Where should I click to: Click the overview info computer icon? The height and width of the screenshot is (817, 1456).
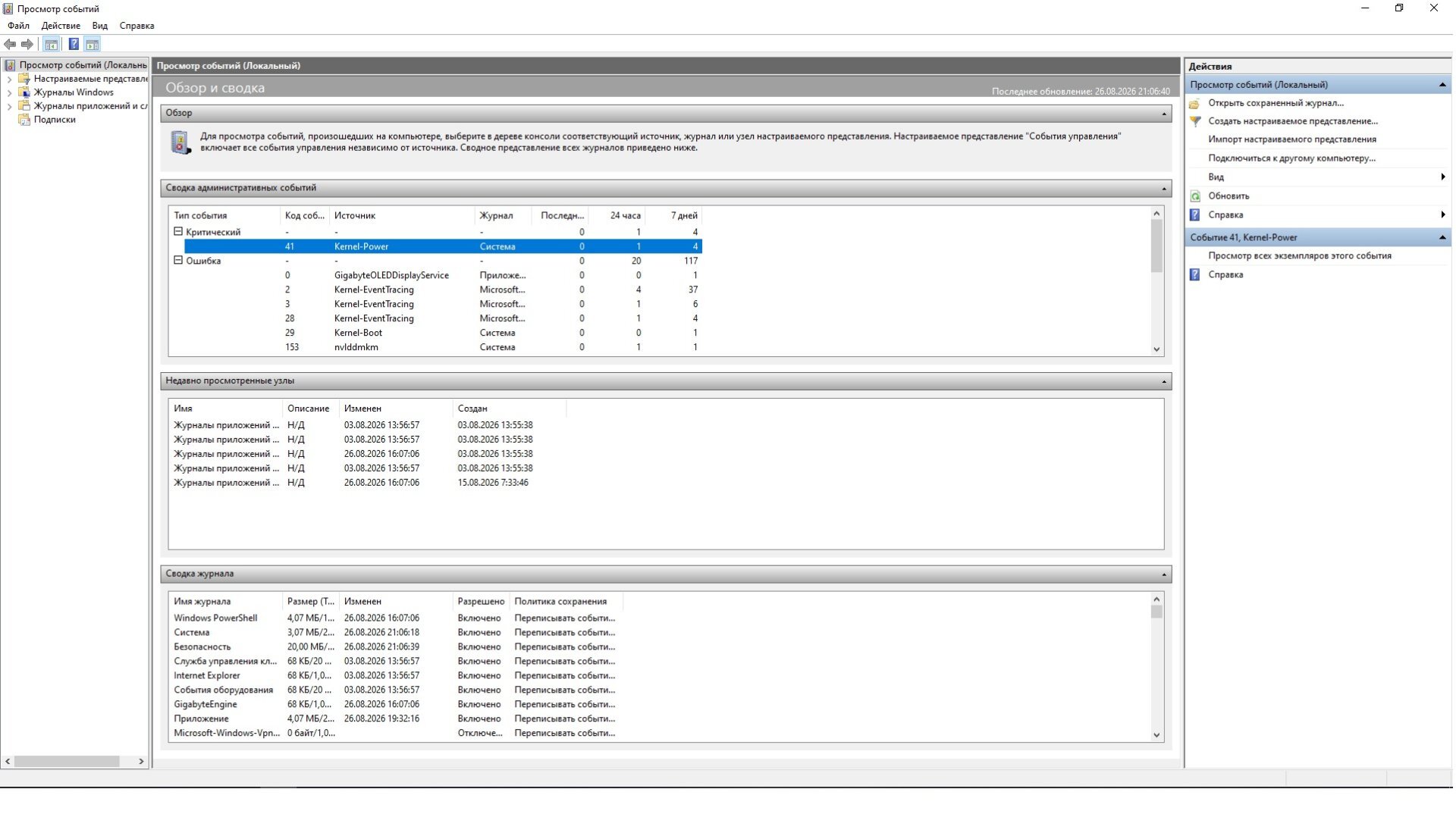[x=180, y=142]
